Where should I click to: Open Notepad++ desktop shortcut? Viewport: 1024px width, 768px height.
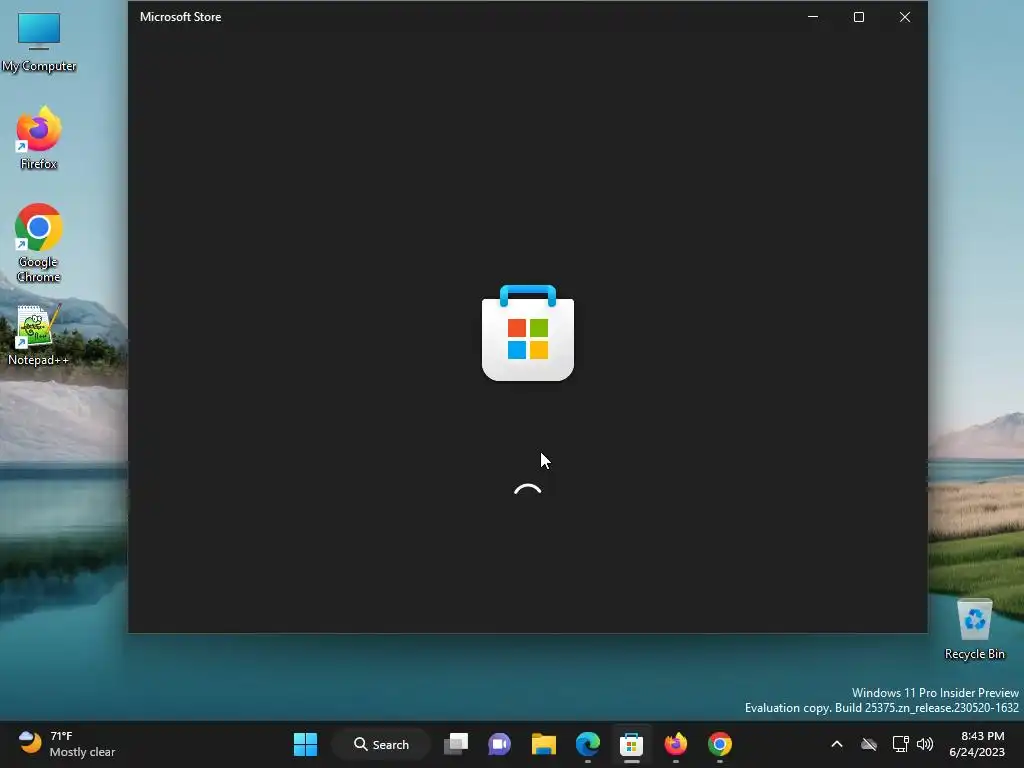(x=38, y=335)
